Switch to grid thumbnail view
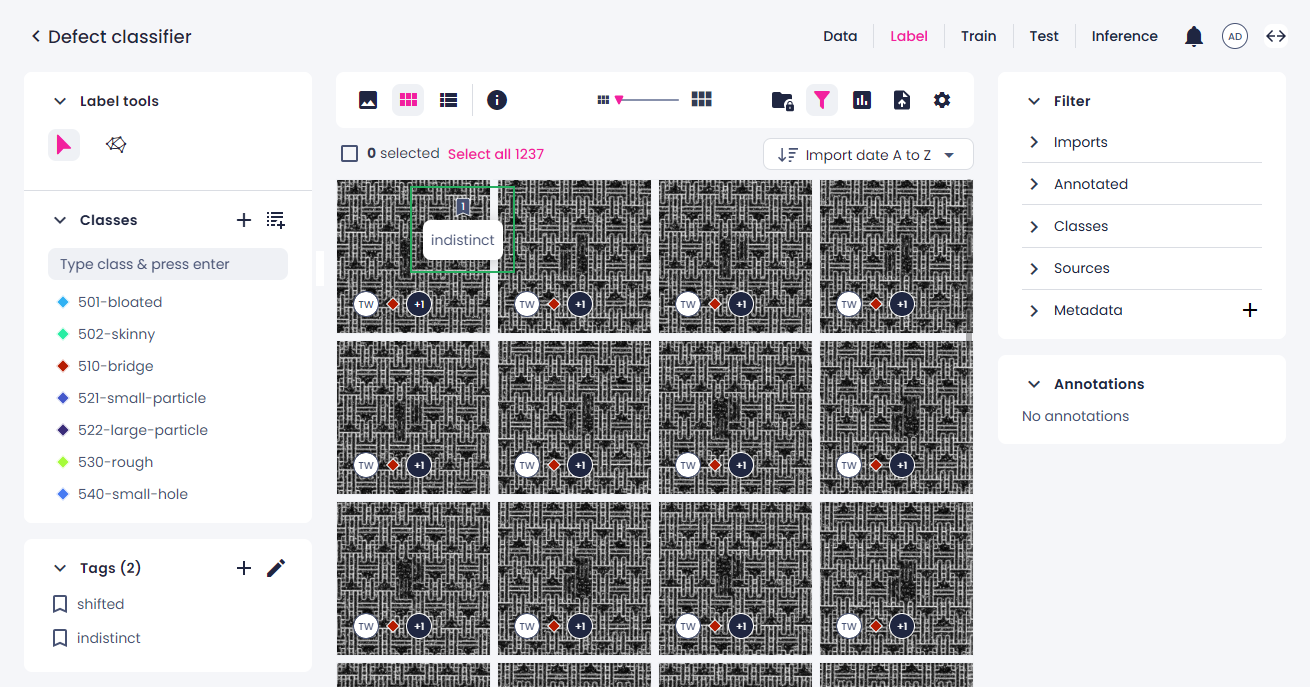 coord(408,100)
